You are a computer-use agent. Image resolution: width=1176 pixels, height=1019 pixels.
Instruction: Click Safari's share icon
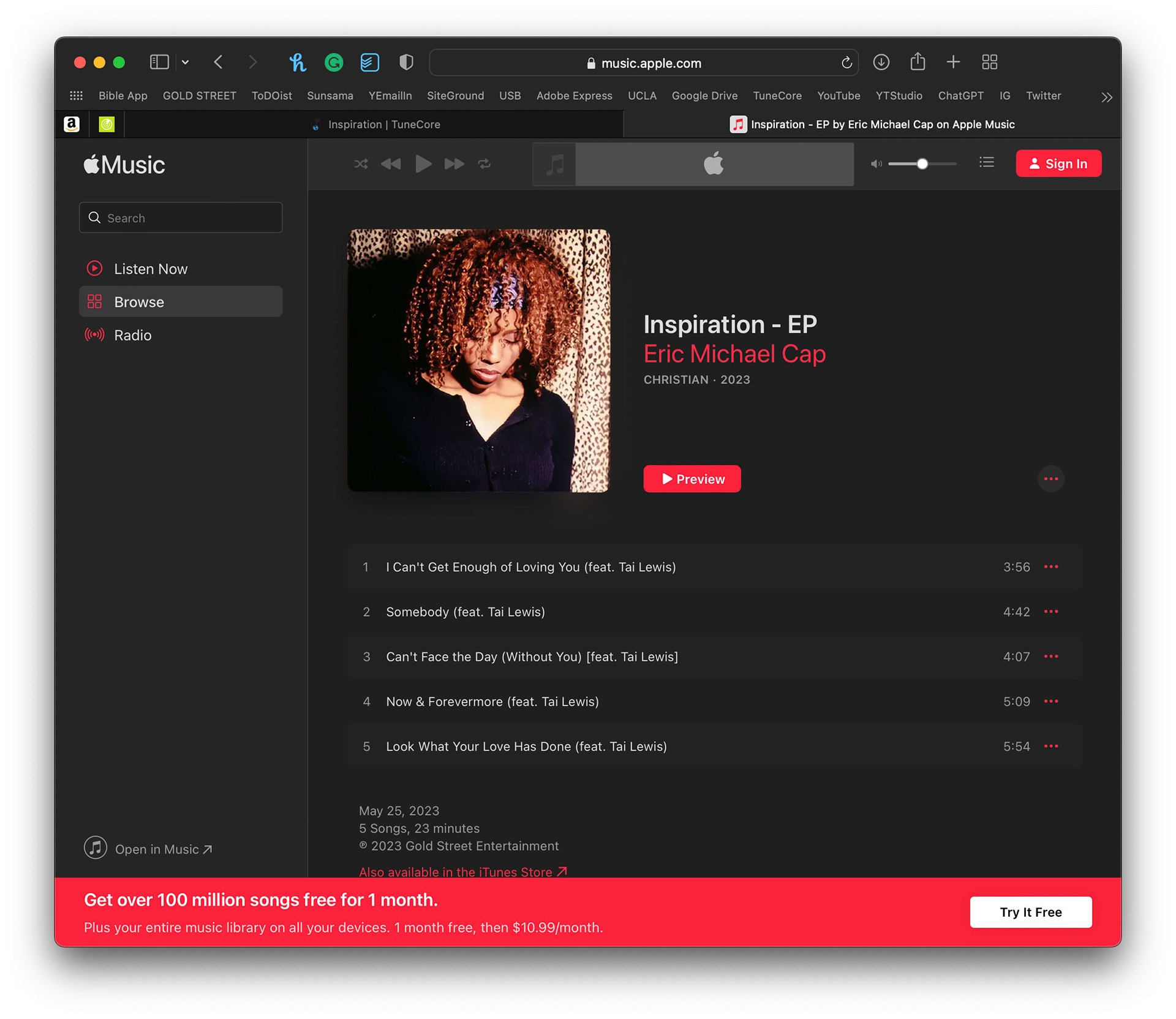[917, 62]
